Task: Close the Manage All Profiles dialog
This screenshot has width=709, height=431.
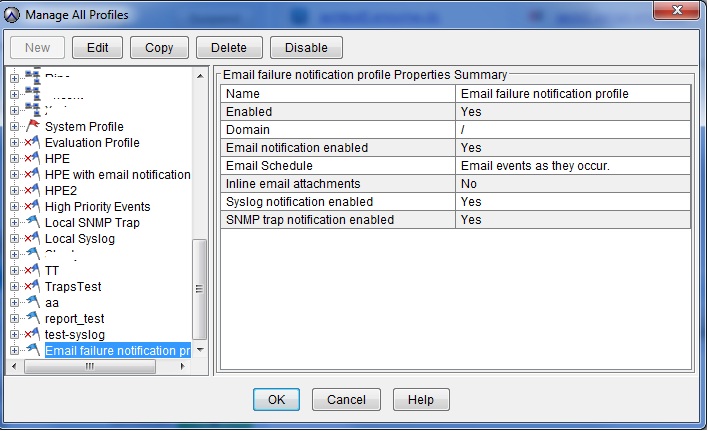Action: coord(676,10)
